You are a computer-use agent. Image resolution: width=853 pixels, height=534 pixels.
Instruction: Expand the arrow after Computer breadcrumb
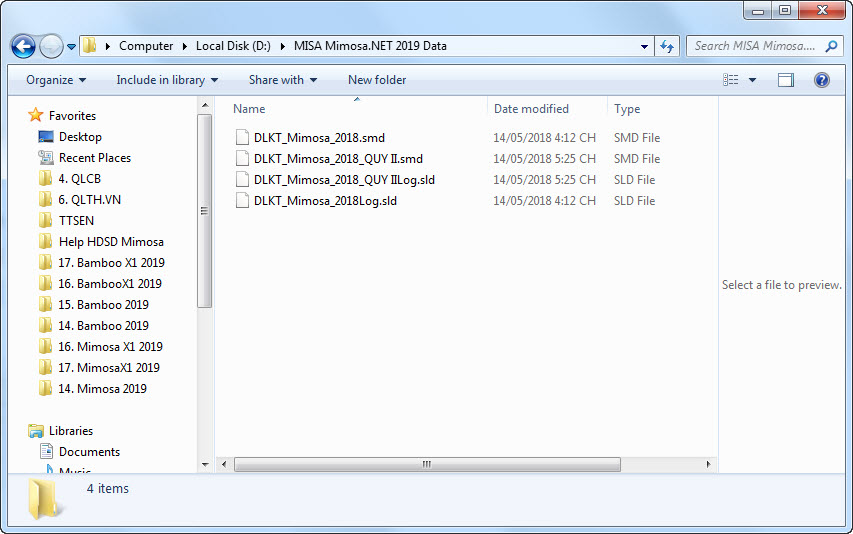click(x=184, y=46)
